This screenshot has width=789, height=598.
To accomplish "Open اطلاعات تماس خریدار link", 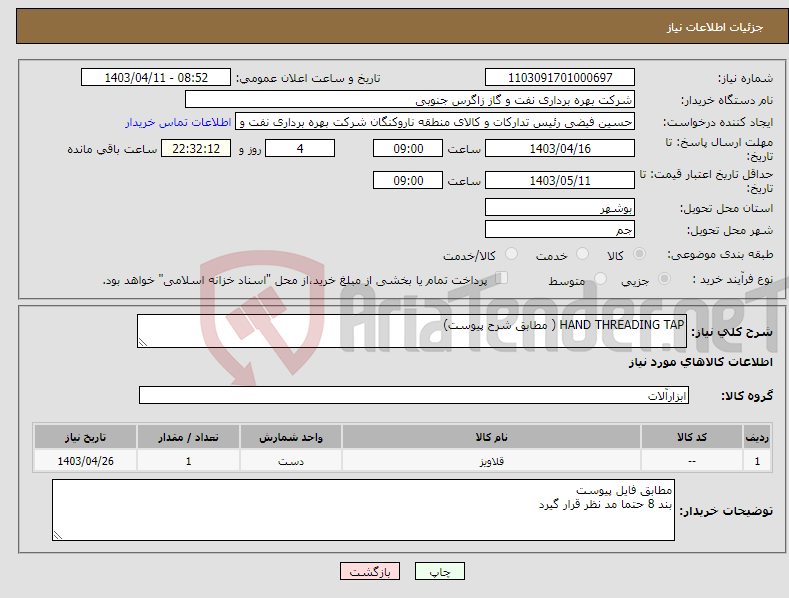I will click(178, 122).
